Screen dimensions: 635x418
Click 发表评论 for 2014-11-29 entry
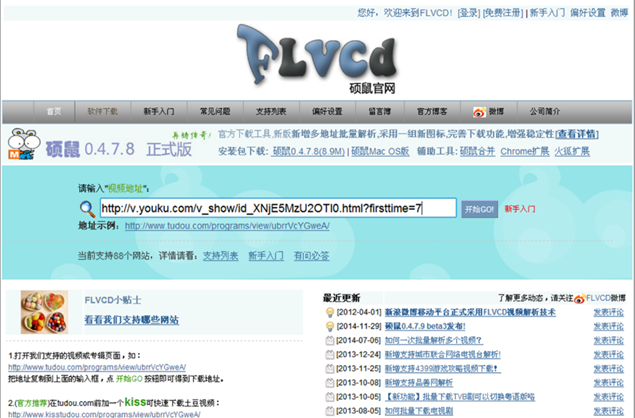(x=609, y=326)
